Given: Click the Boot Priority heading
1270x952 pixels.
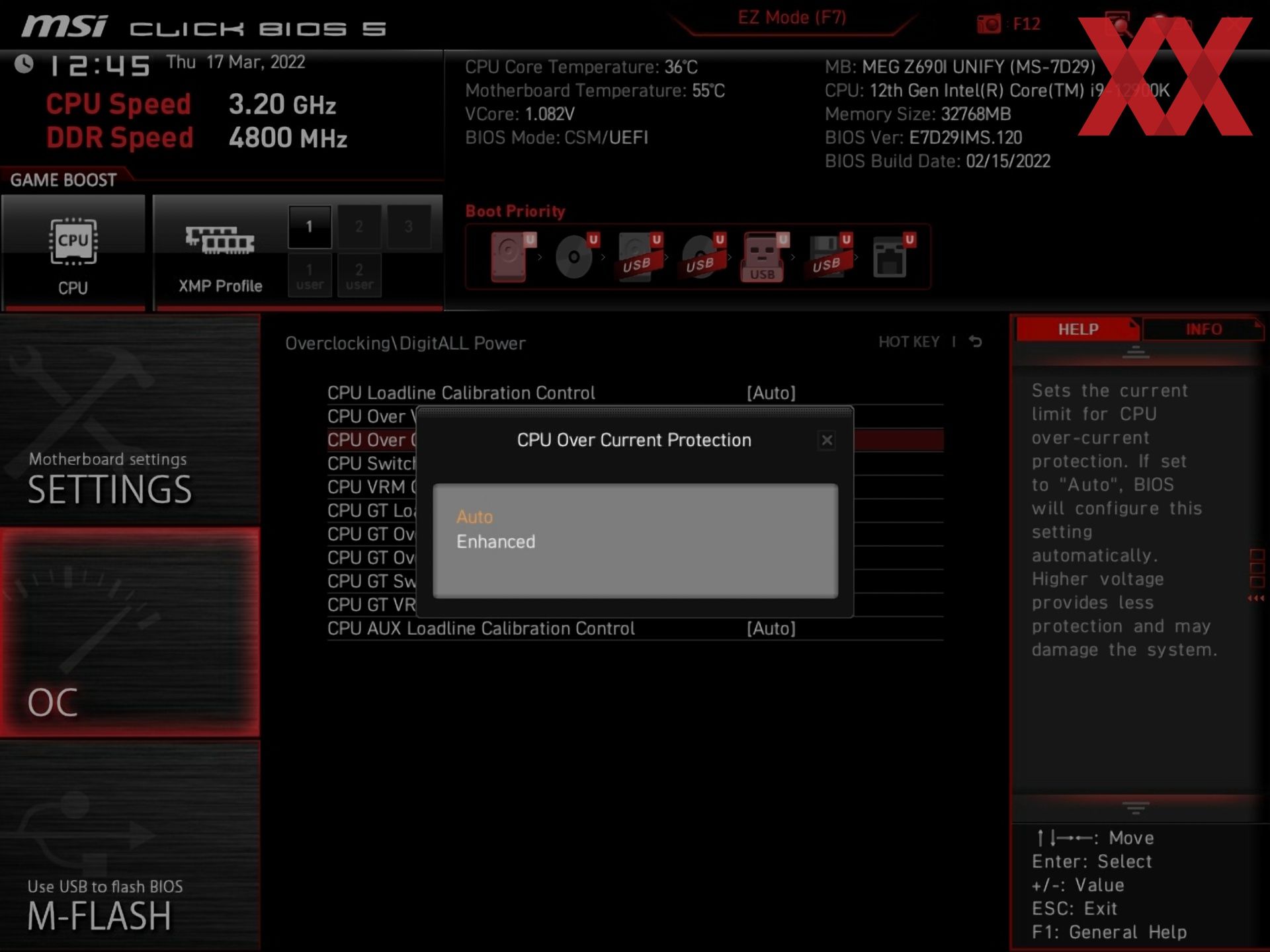Looking at the screenshot, I should (x=515, y=212).
